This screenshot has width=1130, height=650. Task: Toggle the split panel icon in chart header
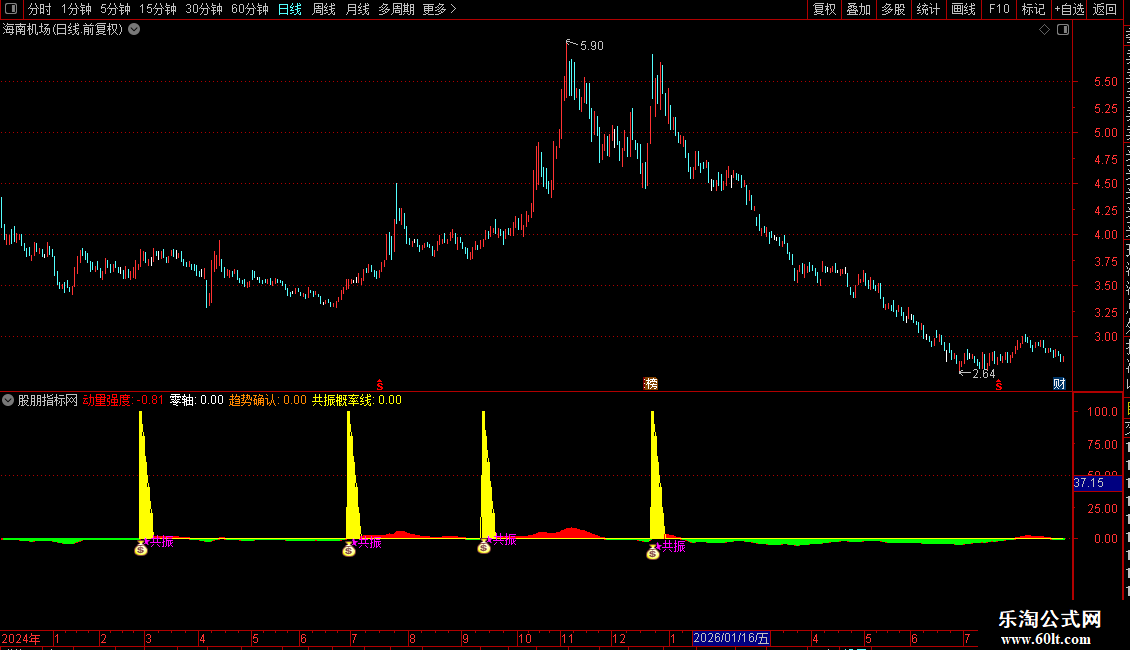(1063, 30)
